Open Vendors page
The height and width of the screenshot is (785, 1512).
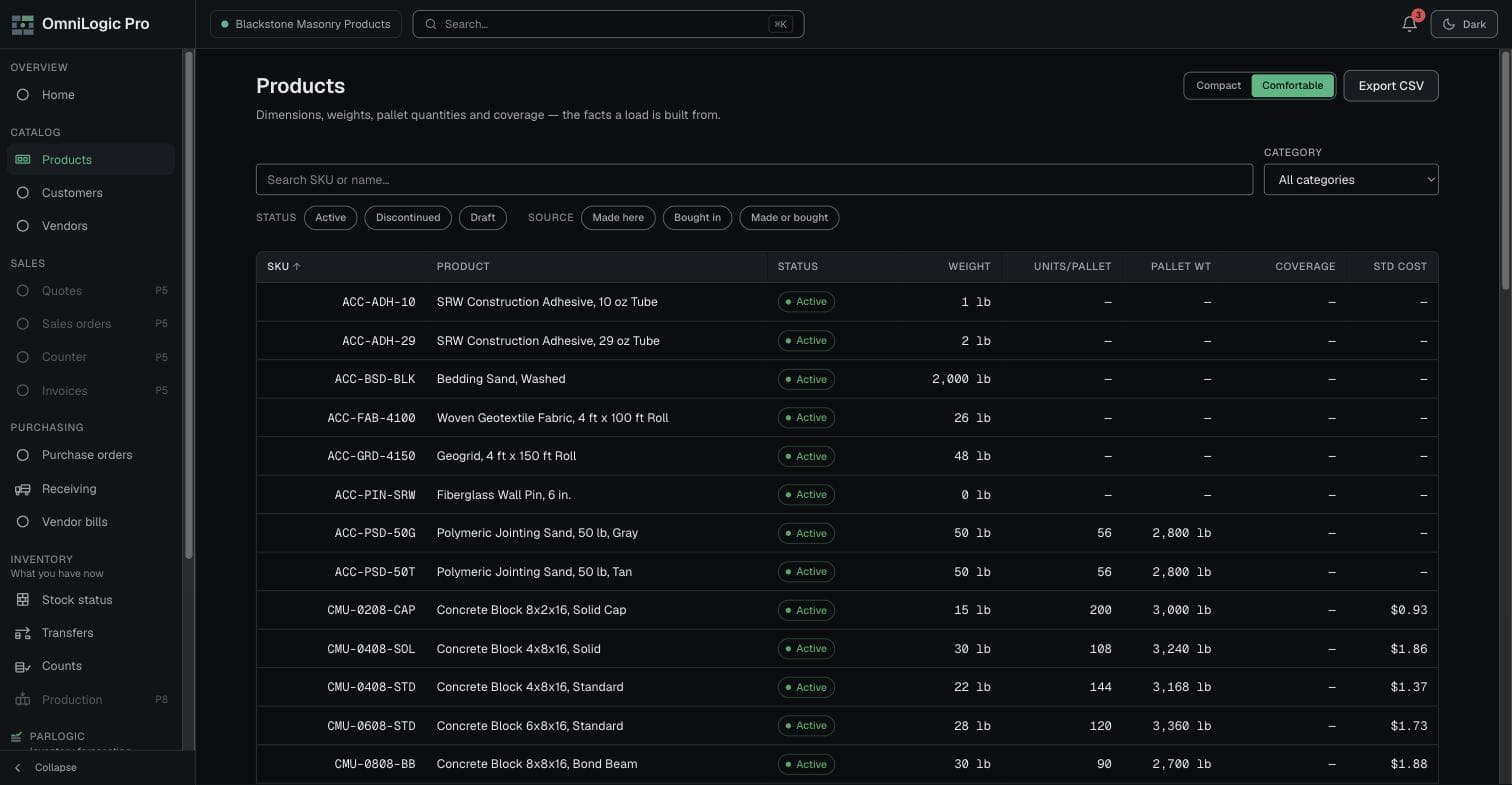91,226
